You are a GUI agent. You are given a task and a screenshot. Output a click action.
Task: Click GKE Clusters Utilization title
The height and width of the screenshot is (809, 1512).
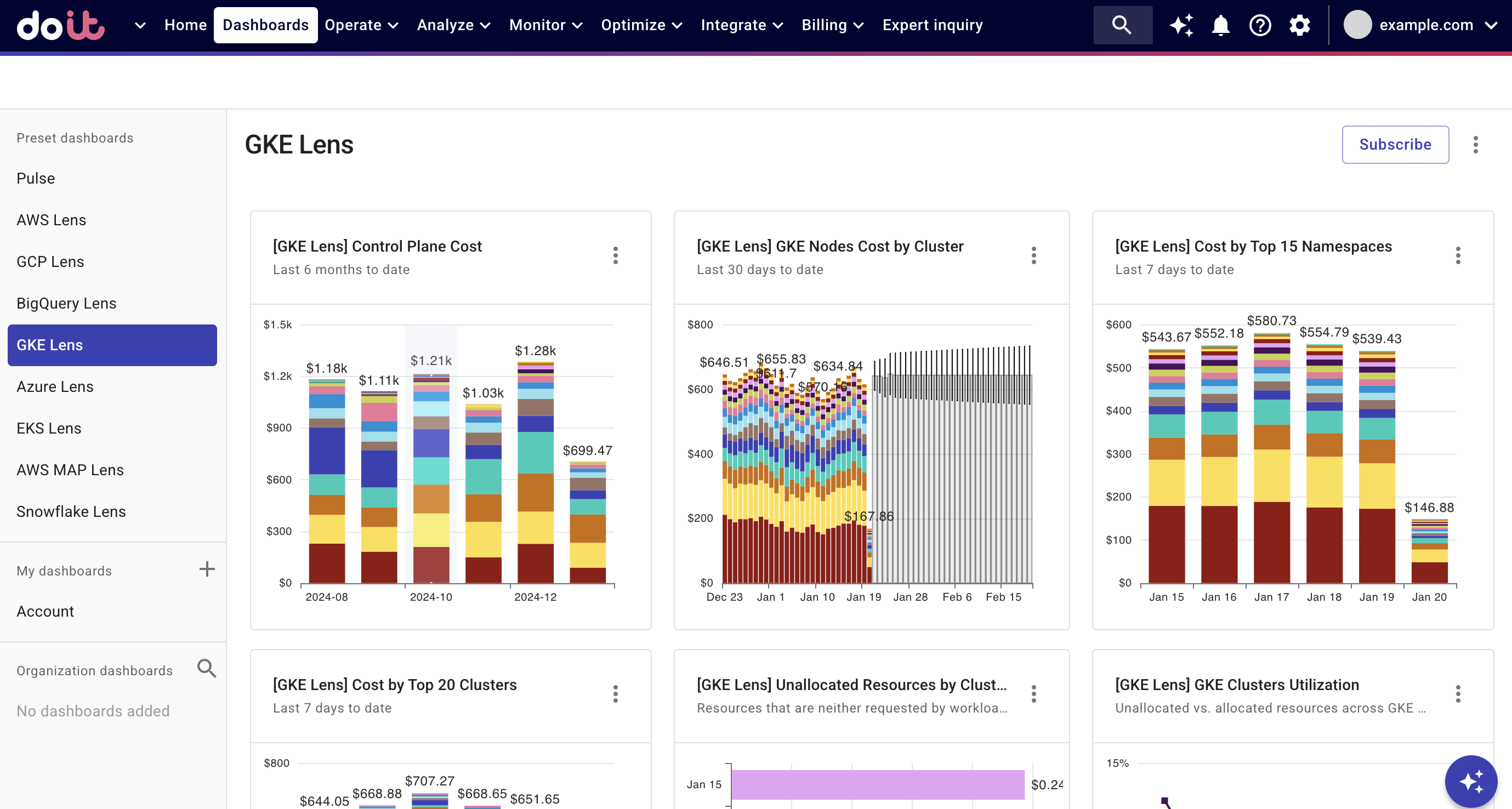pos(1237,685)
